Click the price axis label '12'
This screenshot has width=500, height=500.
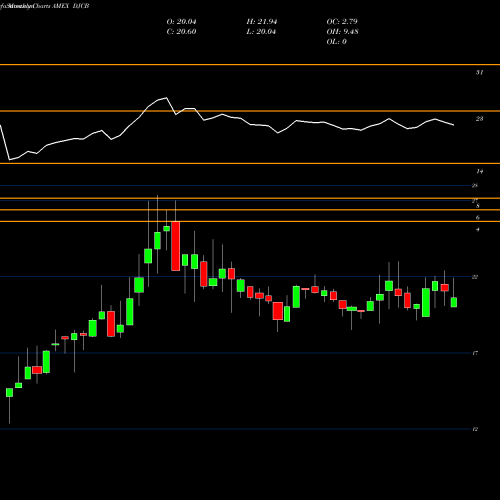[475, 429]
